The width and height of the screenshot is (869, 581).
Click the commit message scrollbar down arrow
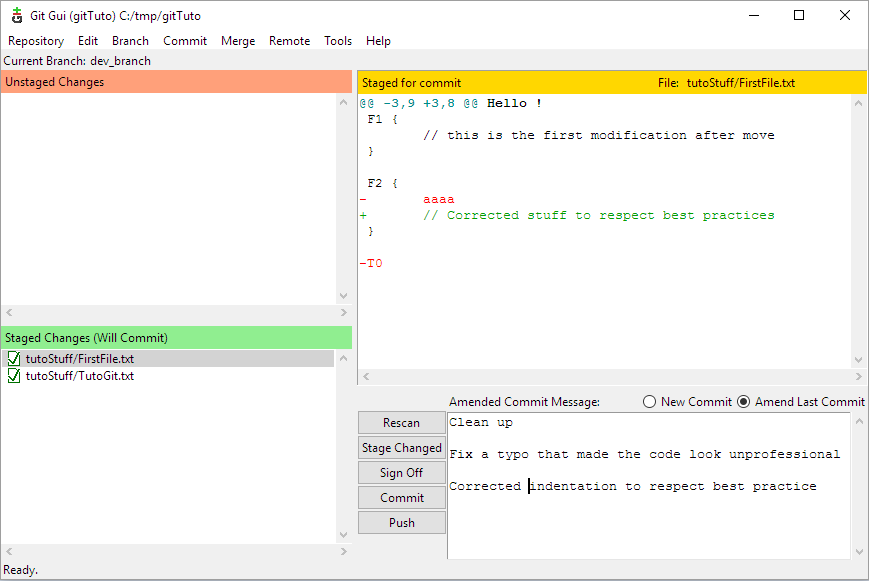point(859,552)
